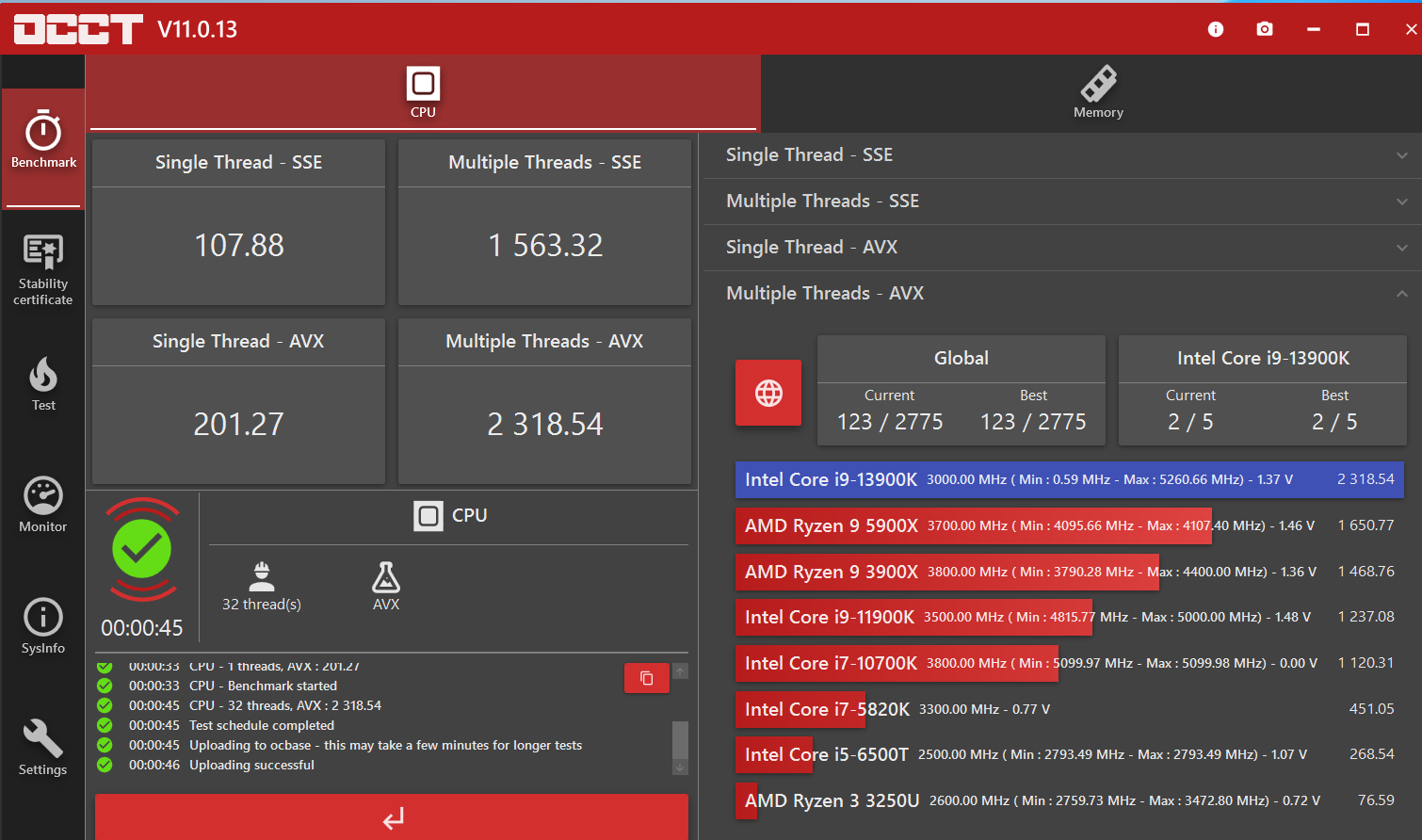1422x840 pixels.
Task: Take a screenshot with the camera icon
Action: click(1265, 29)
